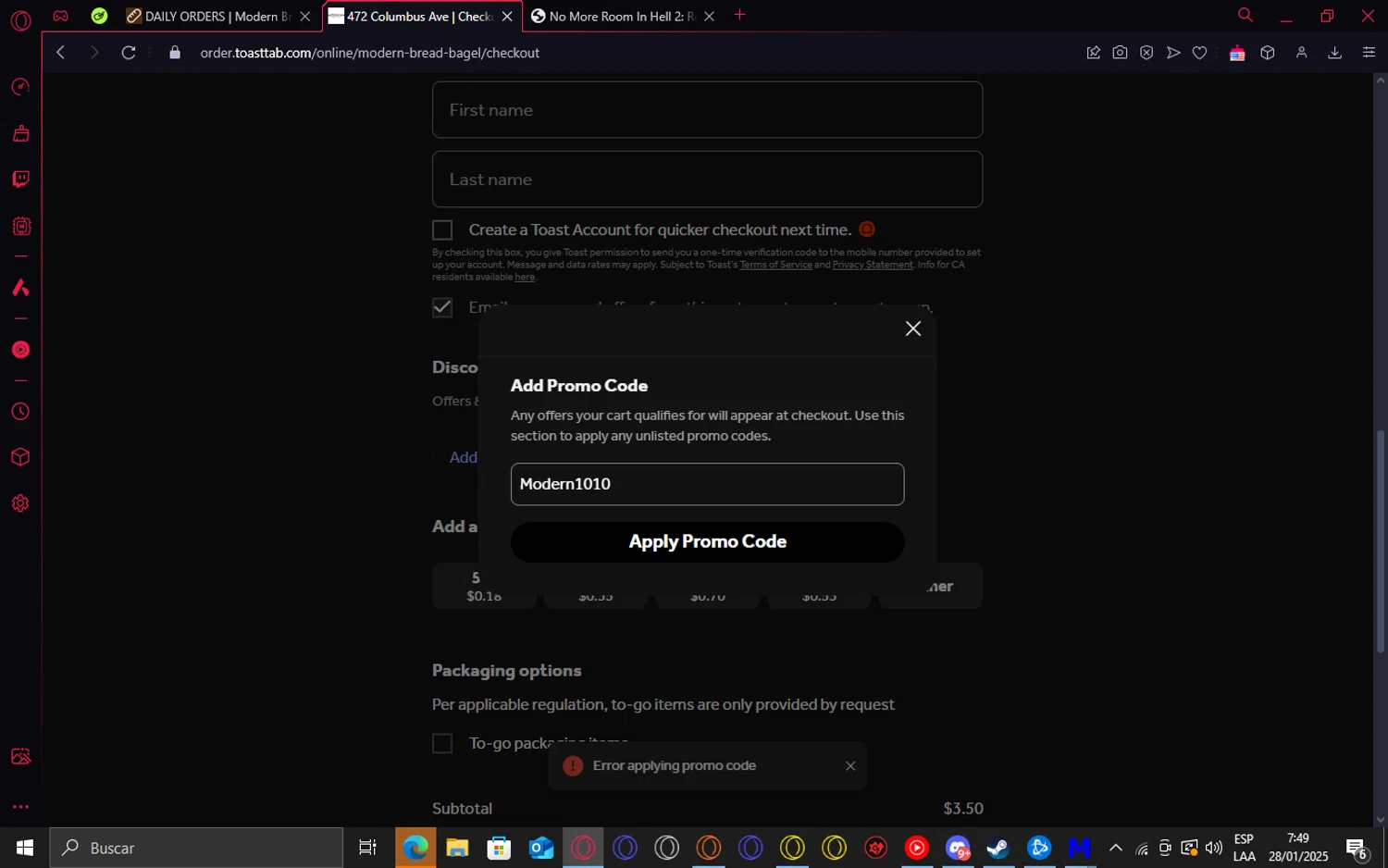
Task: Click the Packaging options heading
Action: pyautogui.click(x=506, y=671)
